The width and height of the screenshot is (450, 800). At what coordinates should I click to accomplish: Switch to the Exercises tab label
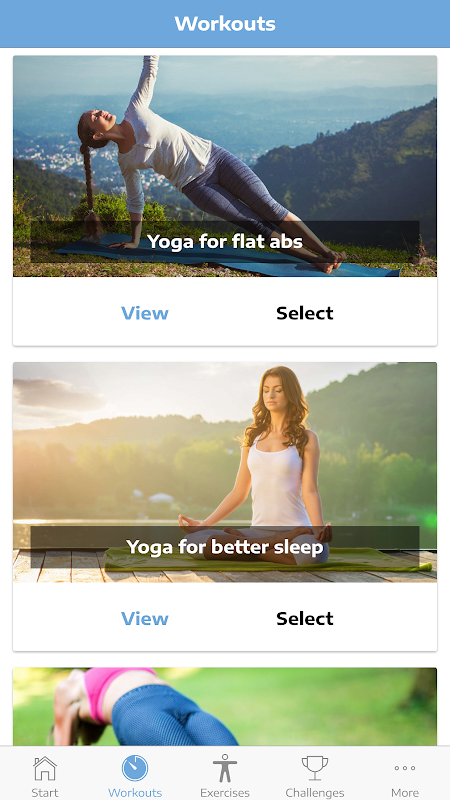click(225, 792)
